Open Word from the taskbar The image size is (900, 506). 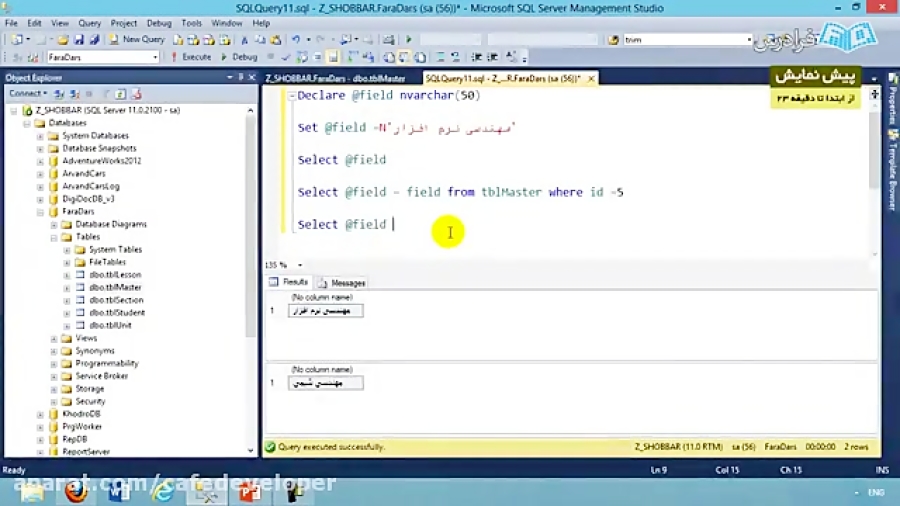119,492
